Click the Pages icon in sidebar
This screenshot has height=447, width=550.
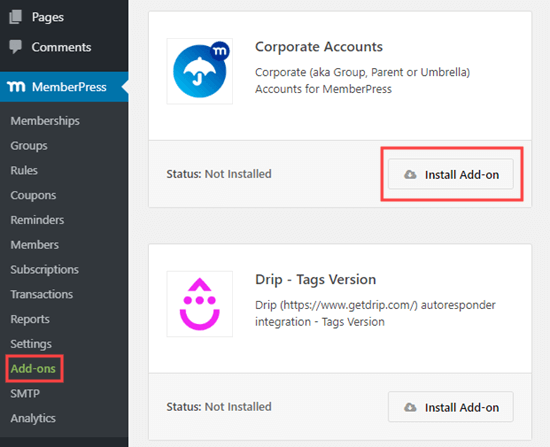(15, 17)
